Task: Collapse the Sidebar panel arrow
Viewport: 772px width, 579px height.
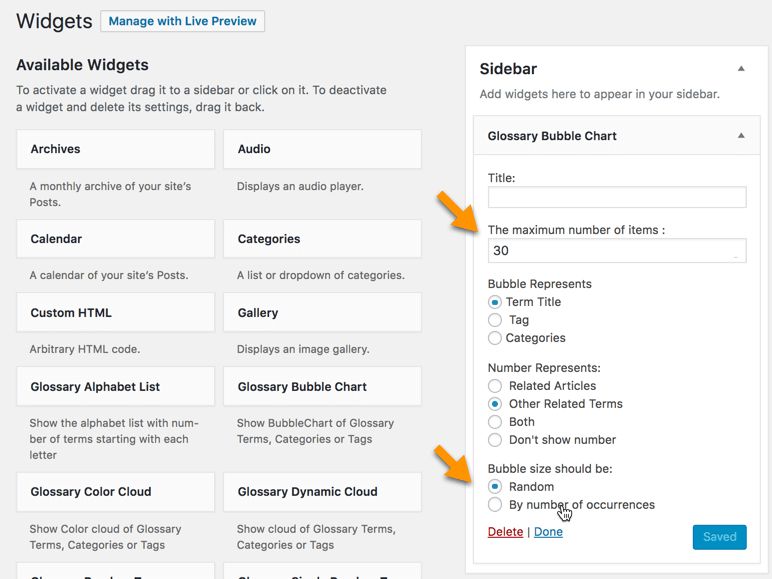Action: (x=741, y=69)
